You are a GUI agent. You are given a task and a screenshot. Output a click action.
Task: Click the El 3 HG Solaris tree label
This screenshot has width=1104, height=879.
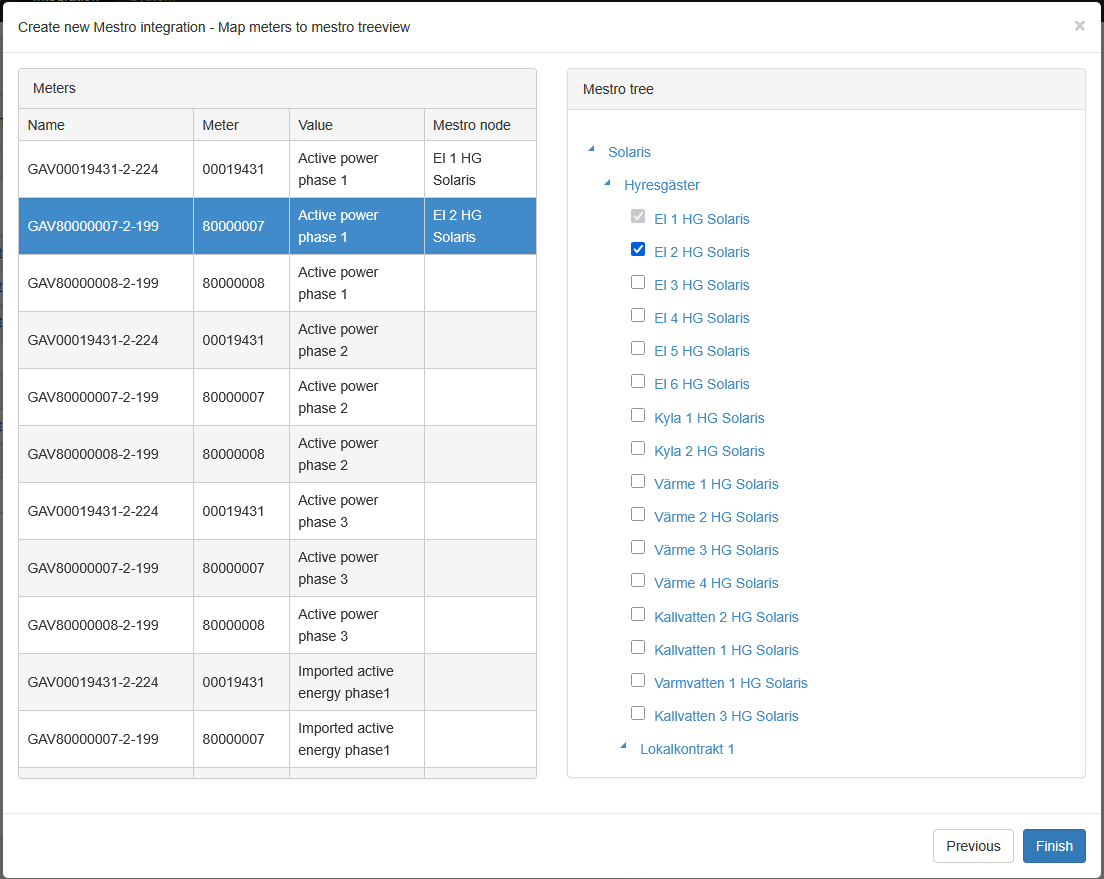702,285
